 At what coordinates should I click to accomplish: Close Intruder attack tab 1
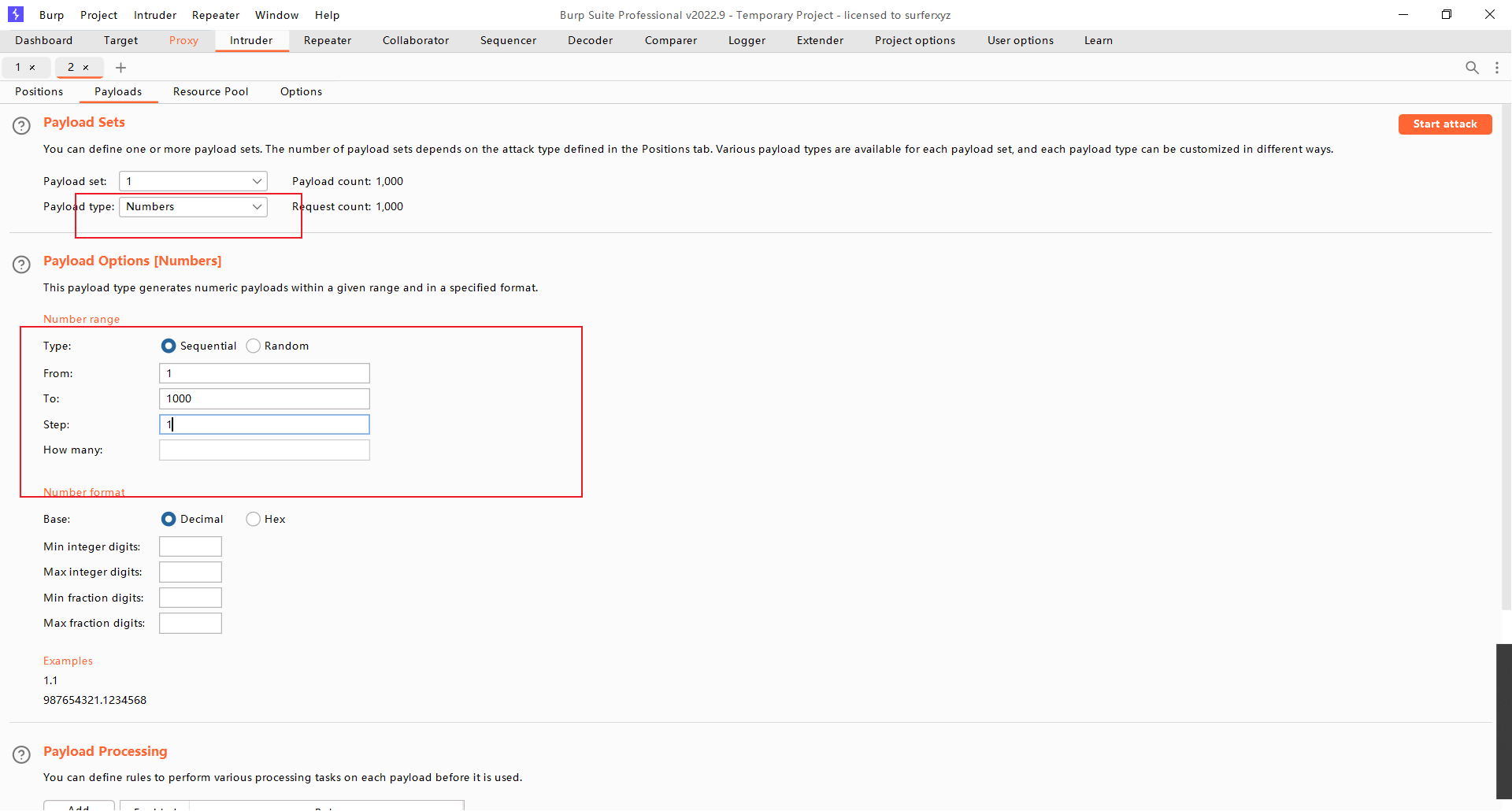tap(32, 68)
